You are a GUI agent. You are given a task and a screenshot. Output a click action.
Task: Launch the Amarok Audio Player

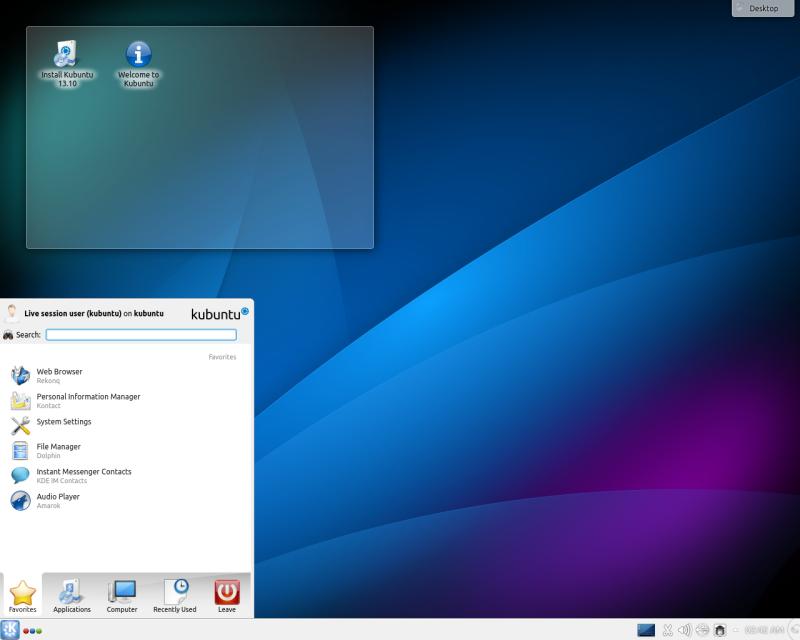coord(60,500)
